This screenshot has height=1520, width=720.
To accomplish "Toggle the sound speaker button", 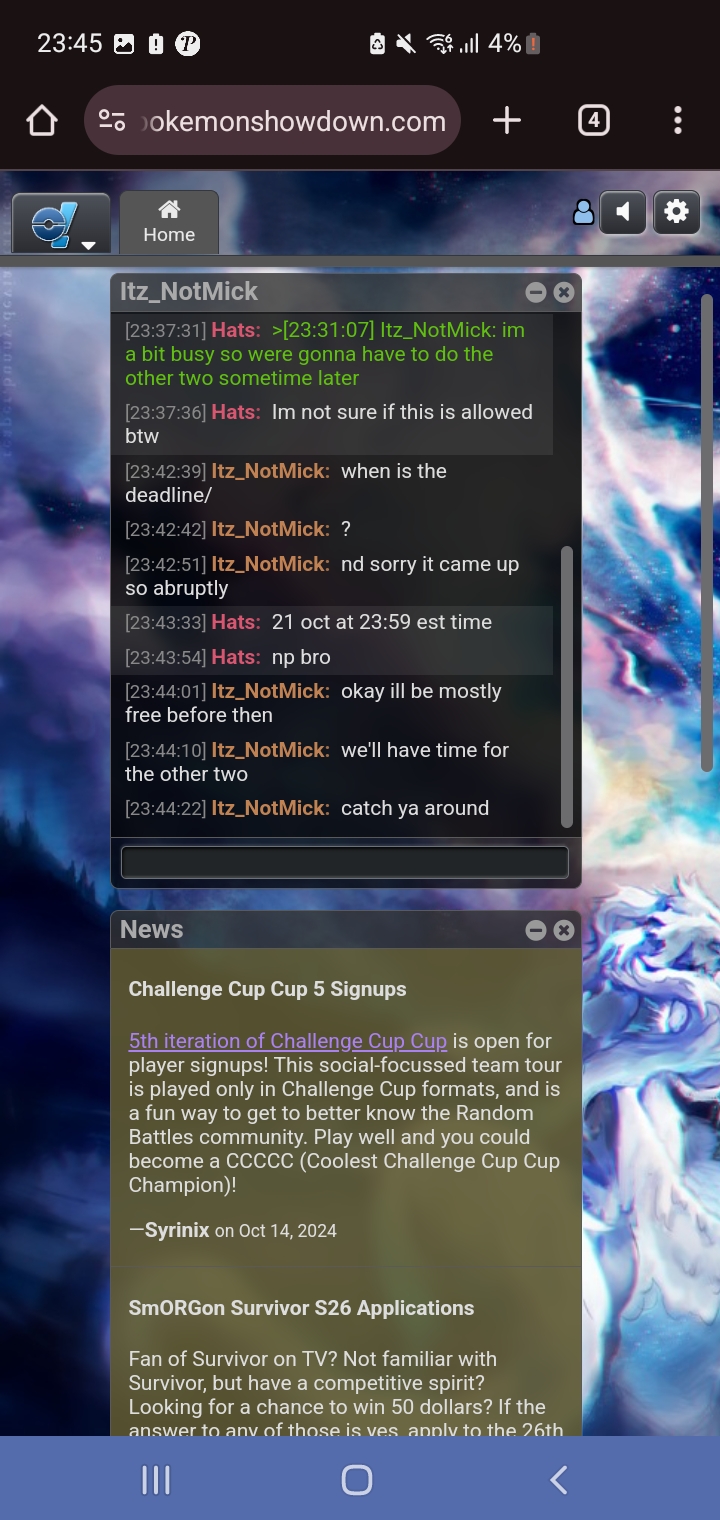I will click(622, 212).
